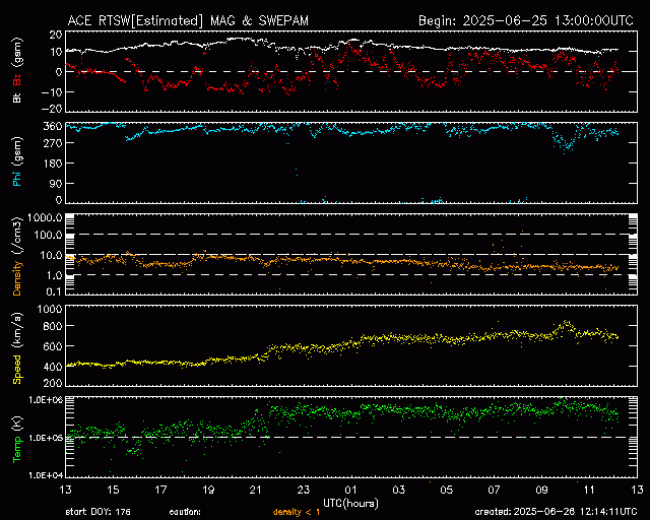Viewport: 650px width, 520px height.
Task: Click the '(km/s)' speed unit label
Action: tap(17, 331)
